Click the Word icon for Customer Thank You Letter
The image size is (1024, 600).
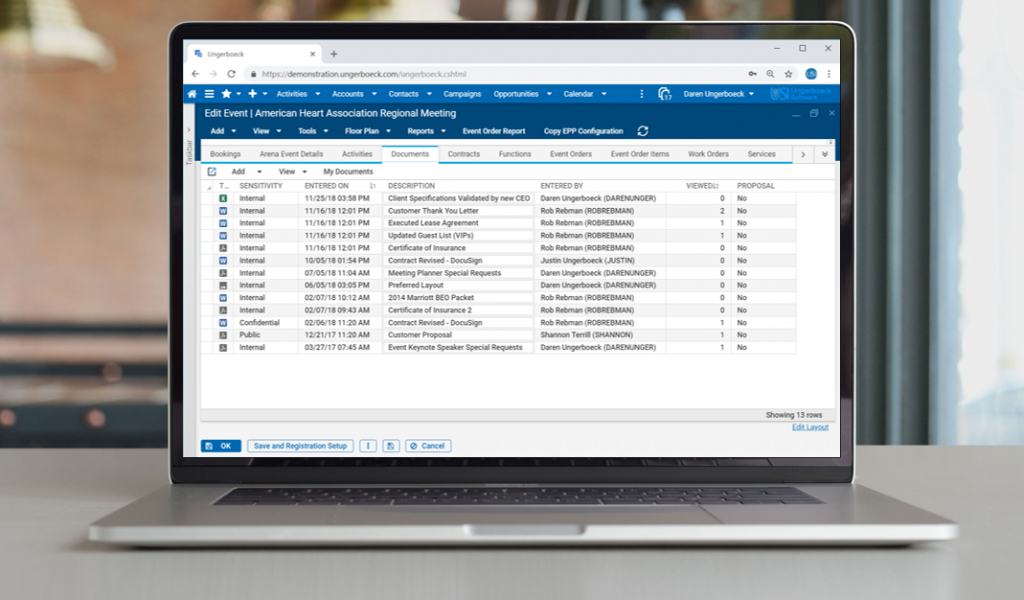224,211
